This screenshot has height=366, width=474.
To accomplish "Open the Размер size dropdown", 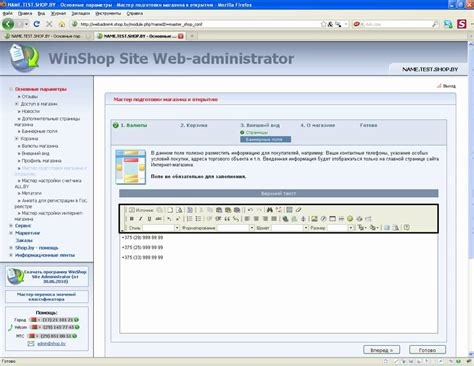I will point(340,228).
